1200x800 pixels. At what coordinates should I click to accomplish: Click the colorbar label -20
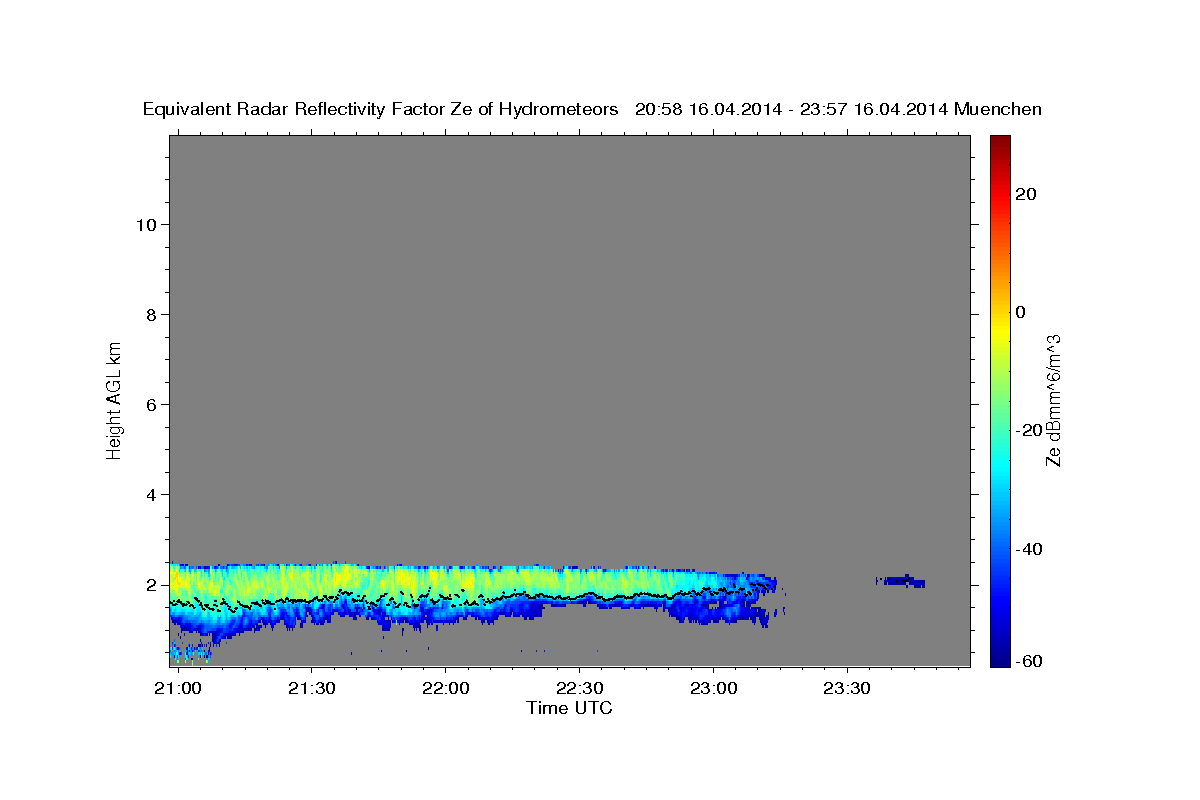pyautogui.click(x=1028, y=430)
